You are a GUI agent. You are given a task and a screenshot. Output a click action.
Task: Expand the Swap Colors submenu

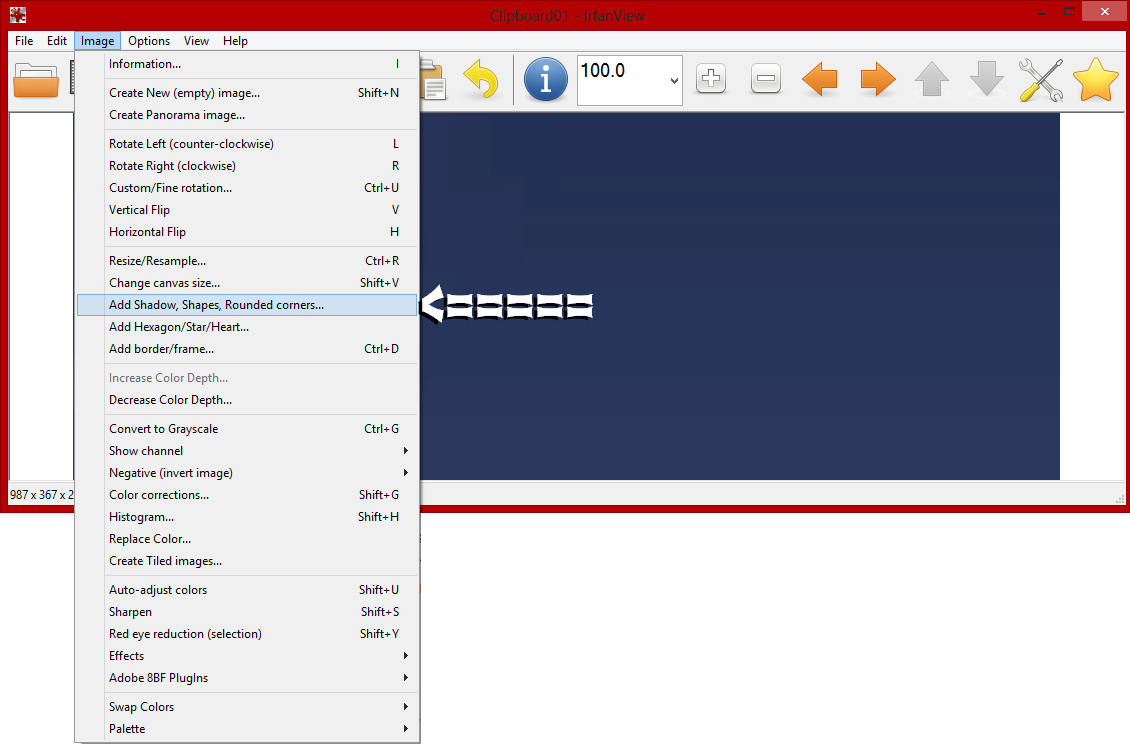(247, 707)
